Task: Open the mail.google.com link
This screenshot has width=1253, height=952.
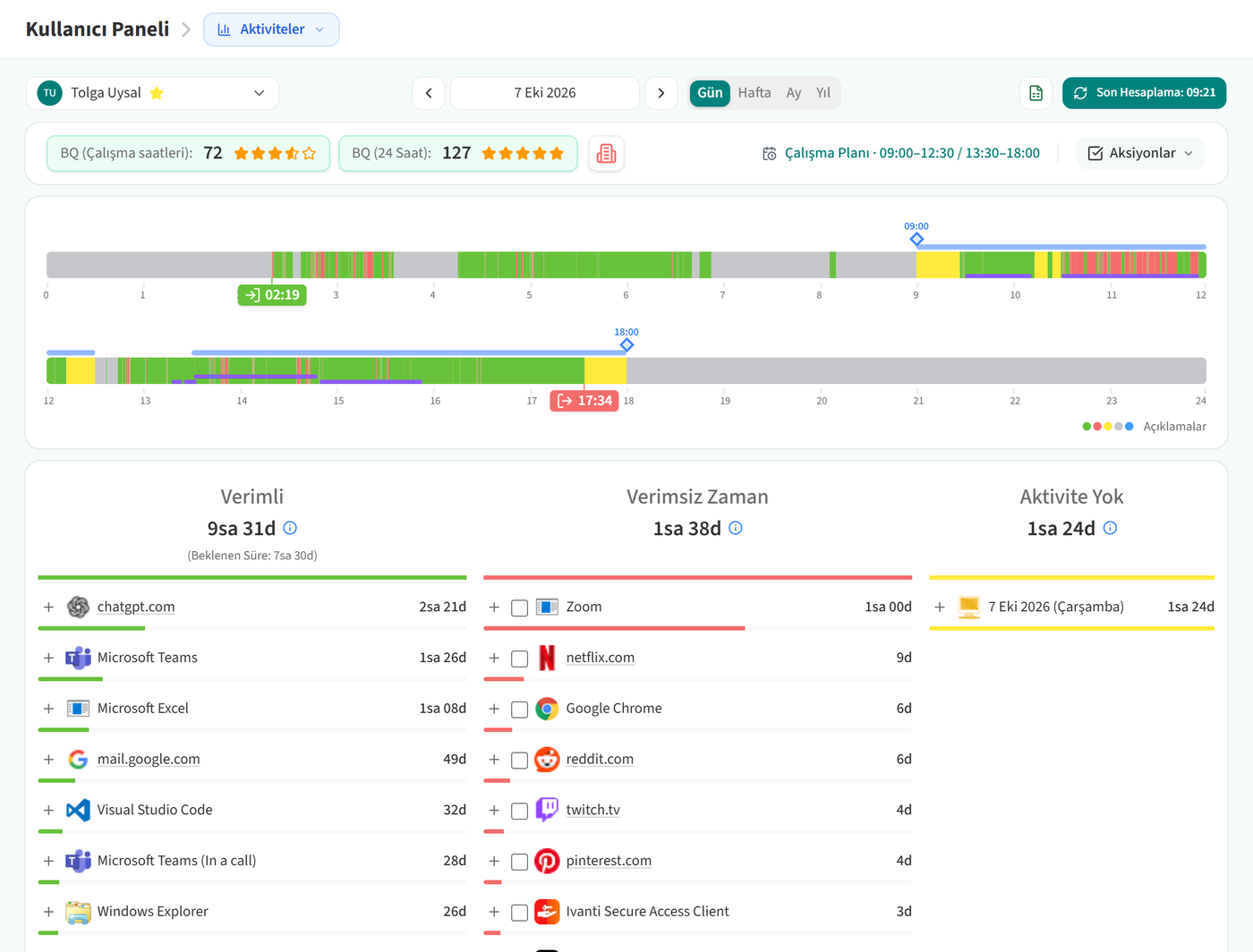Action: click(149, 760)
